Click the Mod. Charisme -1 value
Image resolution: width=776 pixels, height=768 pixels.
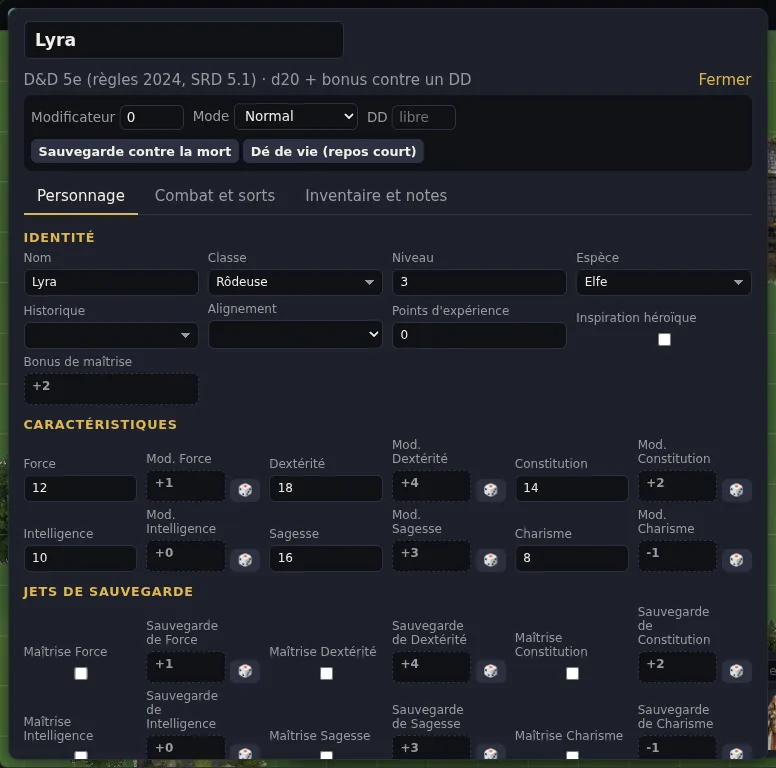click(x=677, y=555)
